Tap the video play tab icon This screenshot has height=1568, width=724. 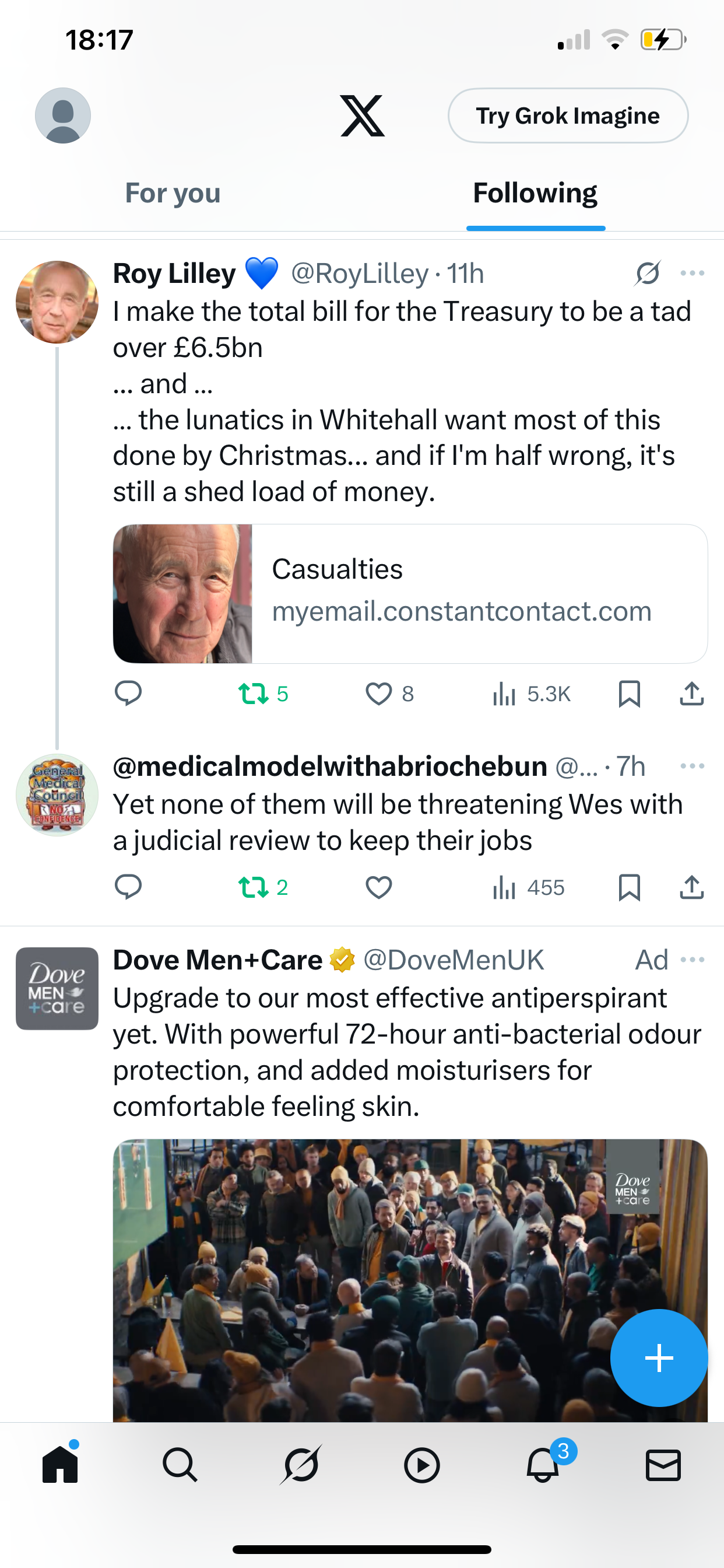point(421,1465)
